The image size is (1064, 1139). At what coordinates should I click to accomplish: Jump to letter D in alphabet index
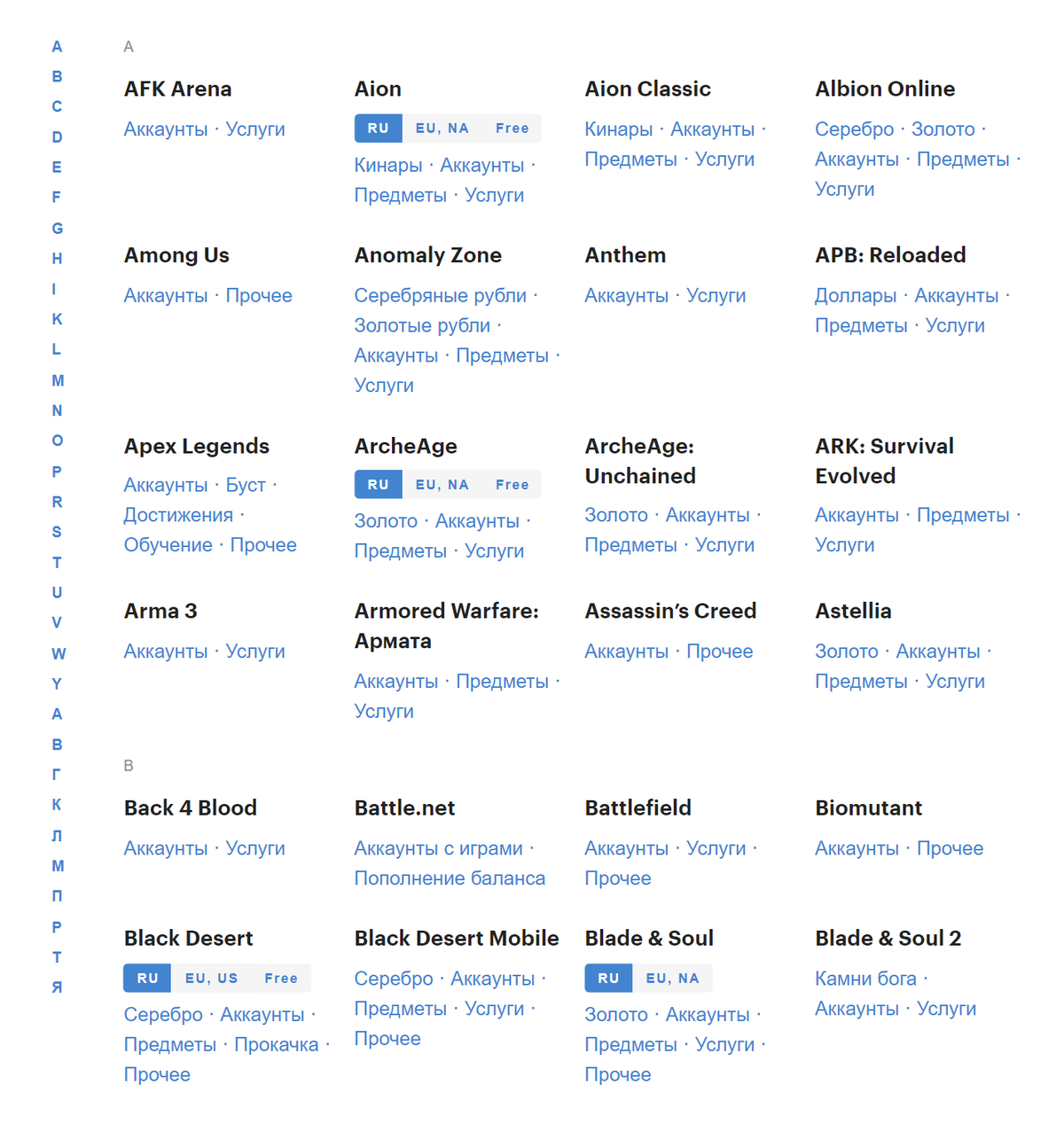pos(57,137)
